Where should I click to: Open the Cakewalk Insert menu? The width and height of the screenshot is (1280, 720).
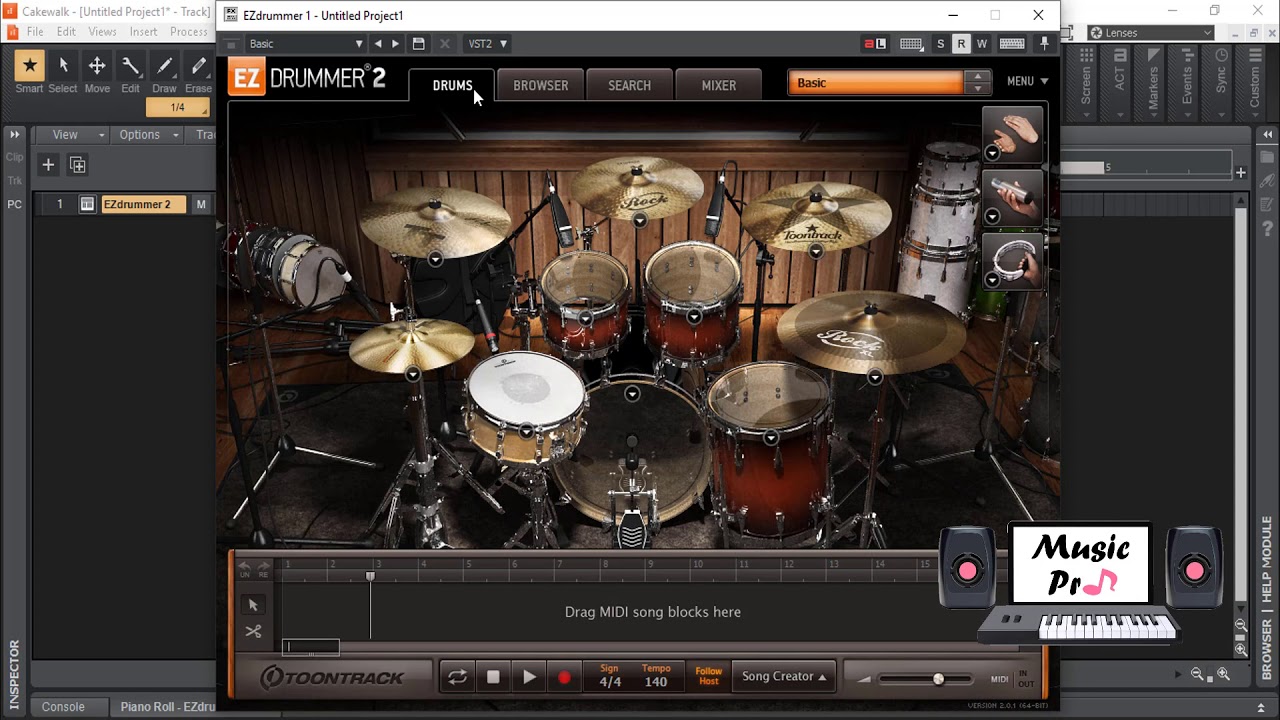pos(143,32)
